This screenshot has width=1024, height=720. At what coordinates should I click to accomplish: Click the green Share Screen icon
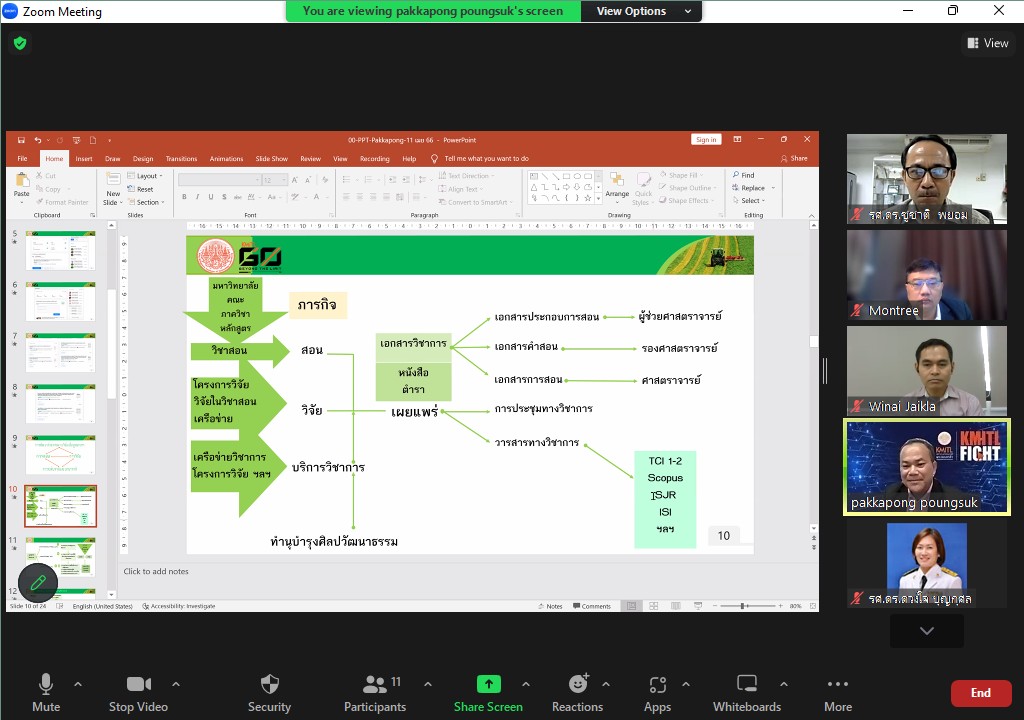[488, 684]
